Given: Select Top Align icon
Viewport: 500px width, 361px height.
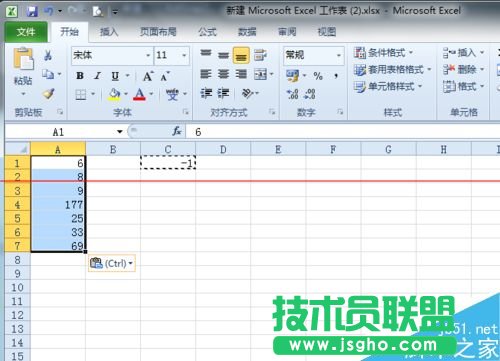Looking at the screenshot, I should 206,54.
